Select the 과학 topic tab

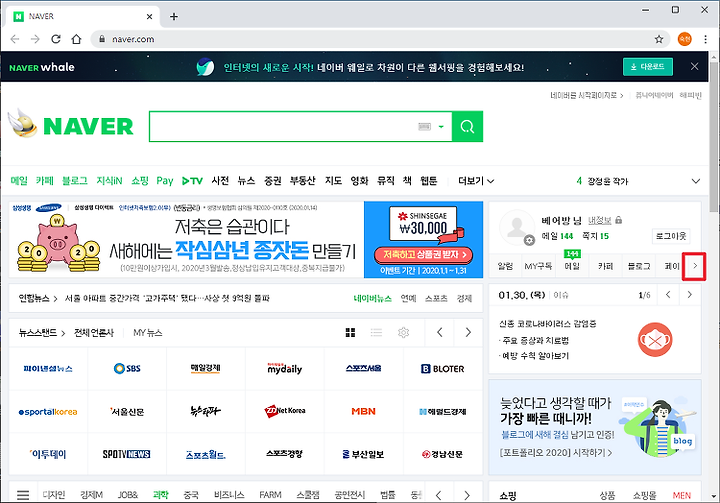[161, 495]
